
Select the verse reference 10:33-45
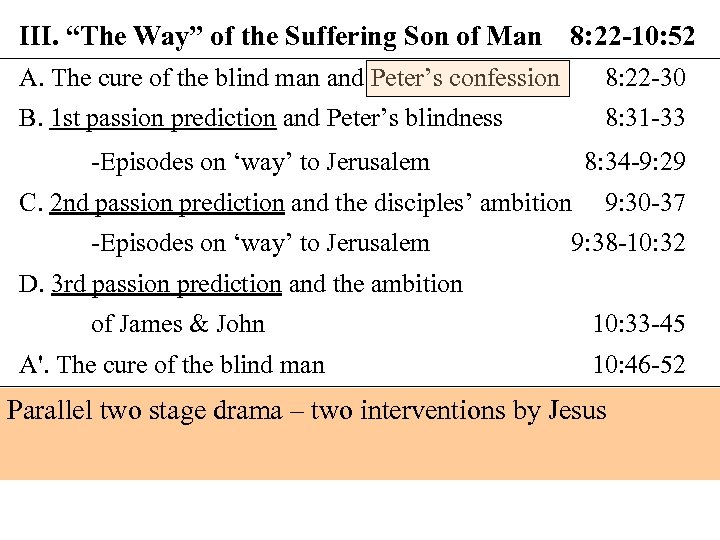point(638,324)
